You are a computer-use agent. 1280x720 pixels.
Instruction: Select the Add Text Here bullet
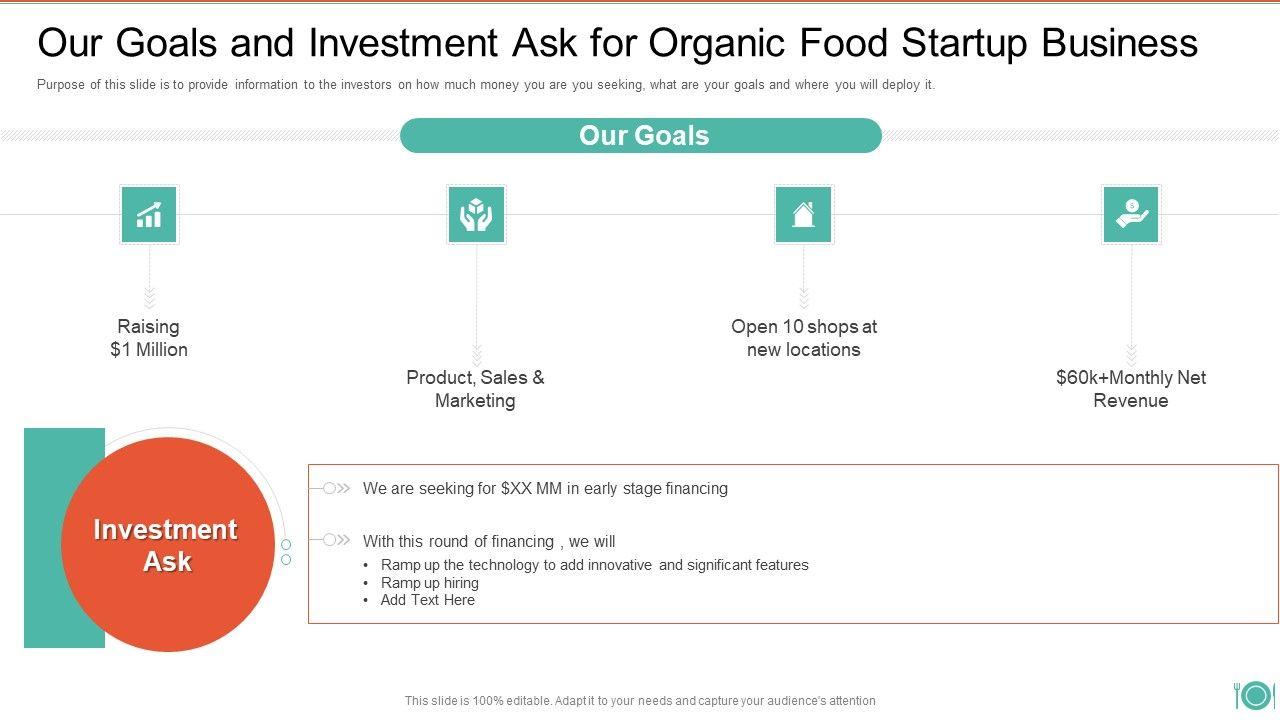point(428,600)
